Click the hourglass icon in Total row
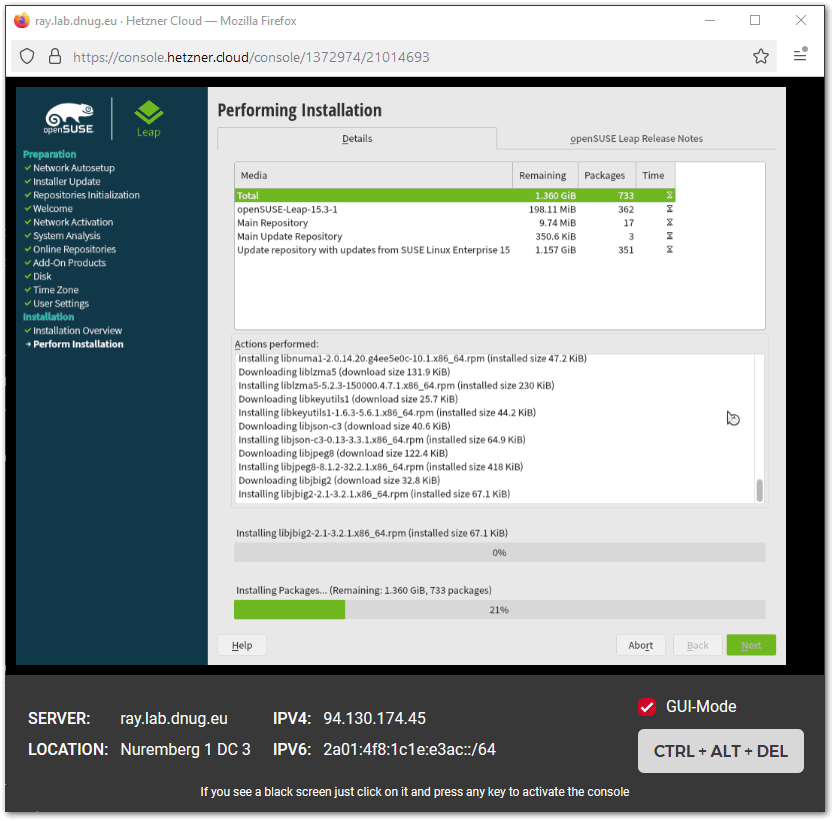This screenshot has height=821, width=834. point(670,196)
